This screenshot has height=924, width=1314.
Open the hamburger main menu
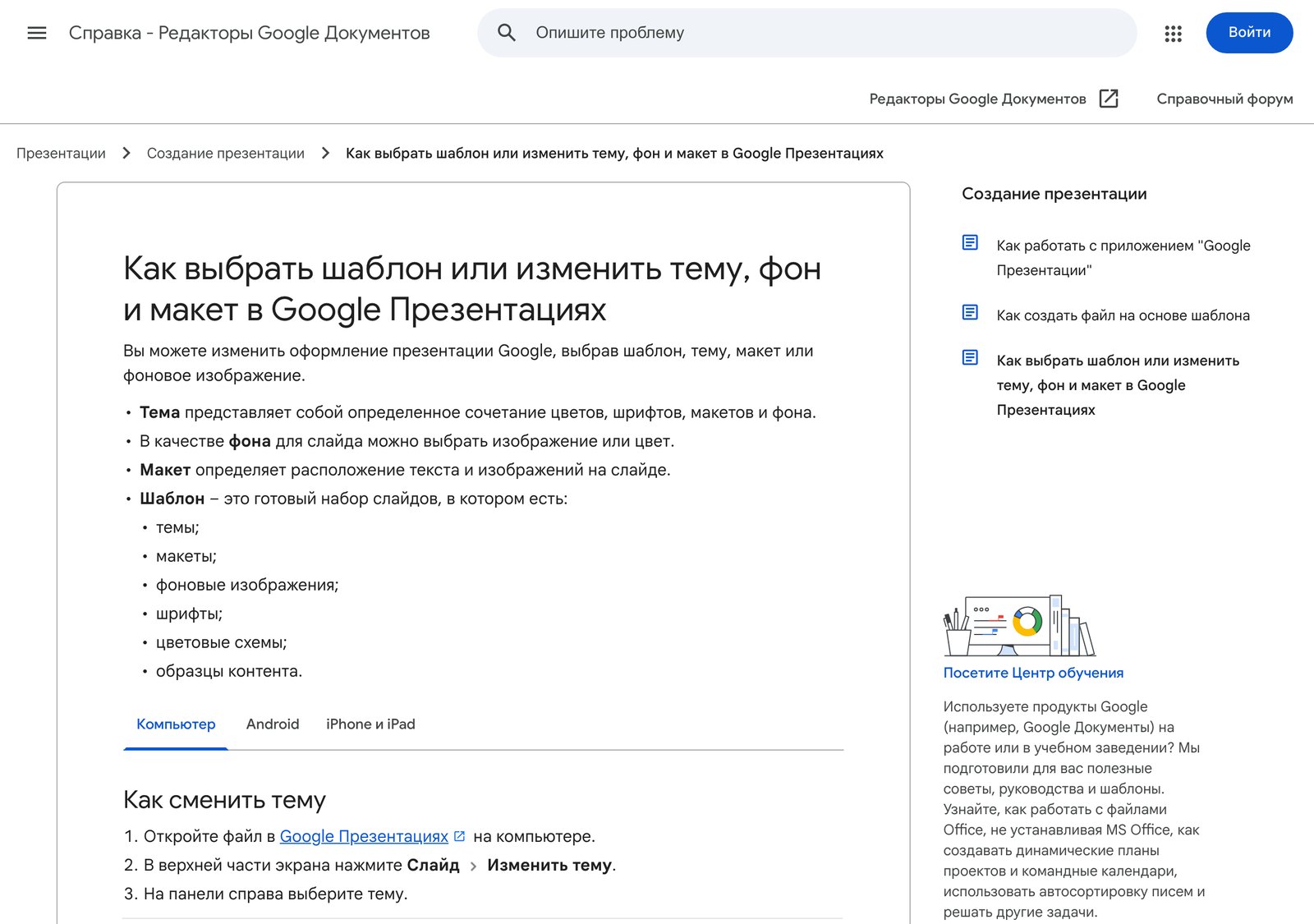tap(37, 33)
